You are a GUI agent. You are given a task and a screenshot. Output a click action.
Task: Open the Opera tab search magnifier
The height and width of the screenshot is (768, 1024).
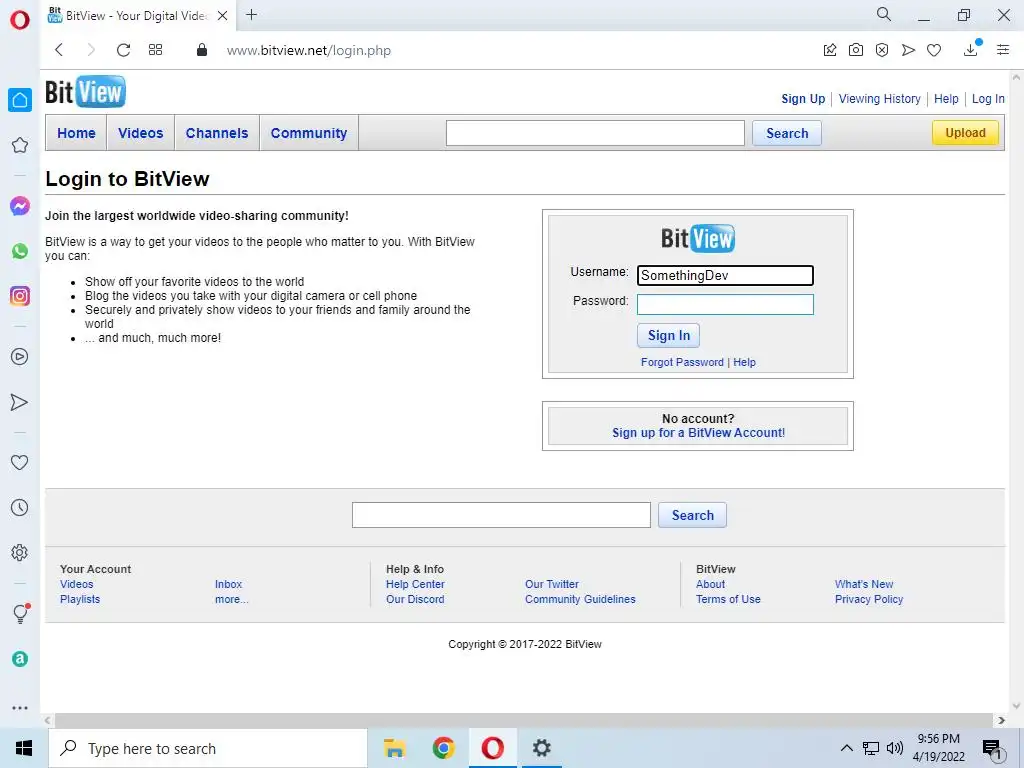pyautogui.click(x=884, y=14)
